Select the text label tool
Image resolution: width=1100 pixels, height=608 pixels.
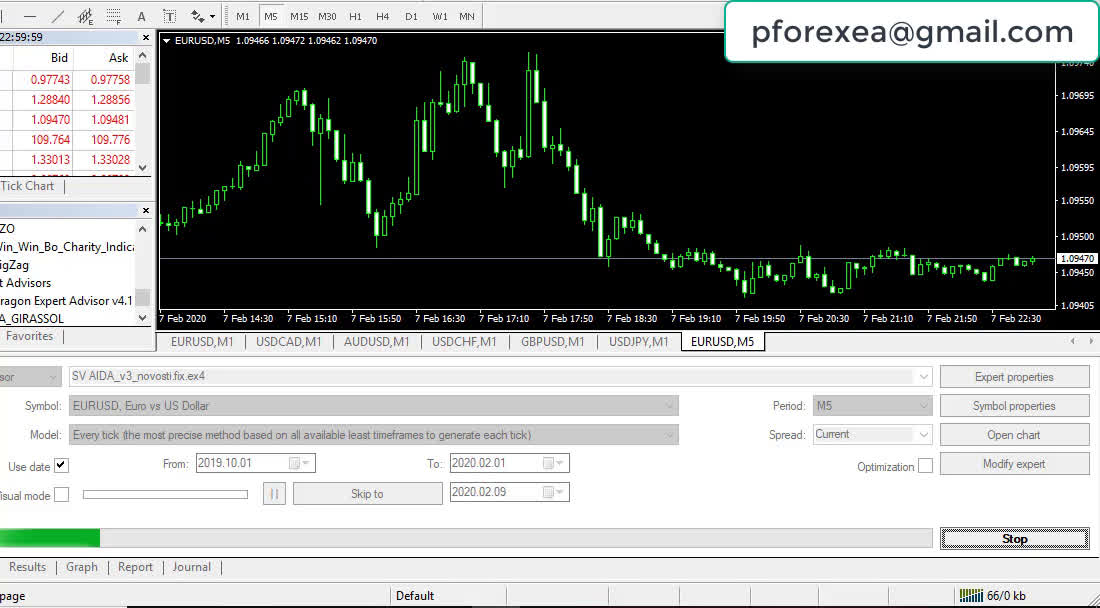[169, 16]
